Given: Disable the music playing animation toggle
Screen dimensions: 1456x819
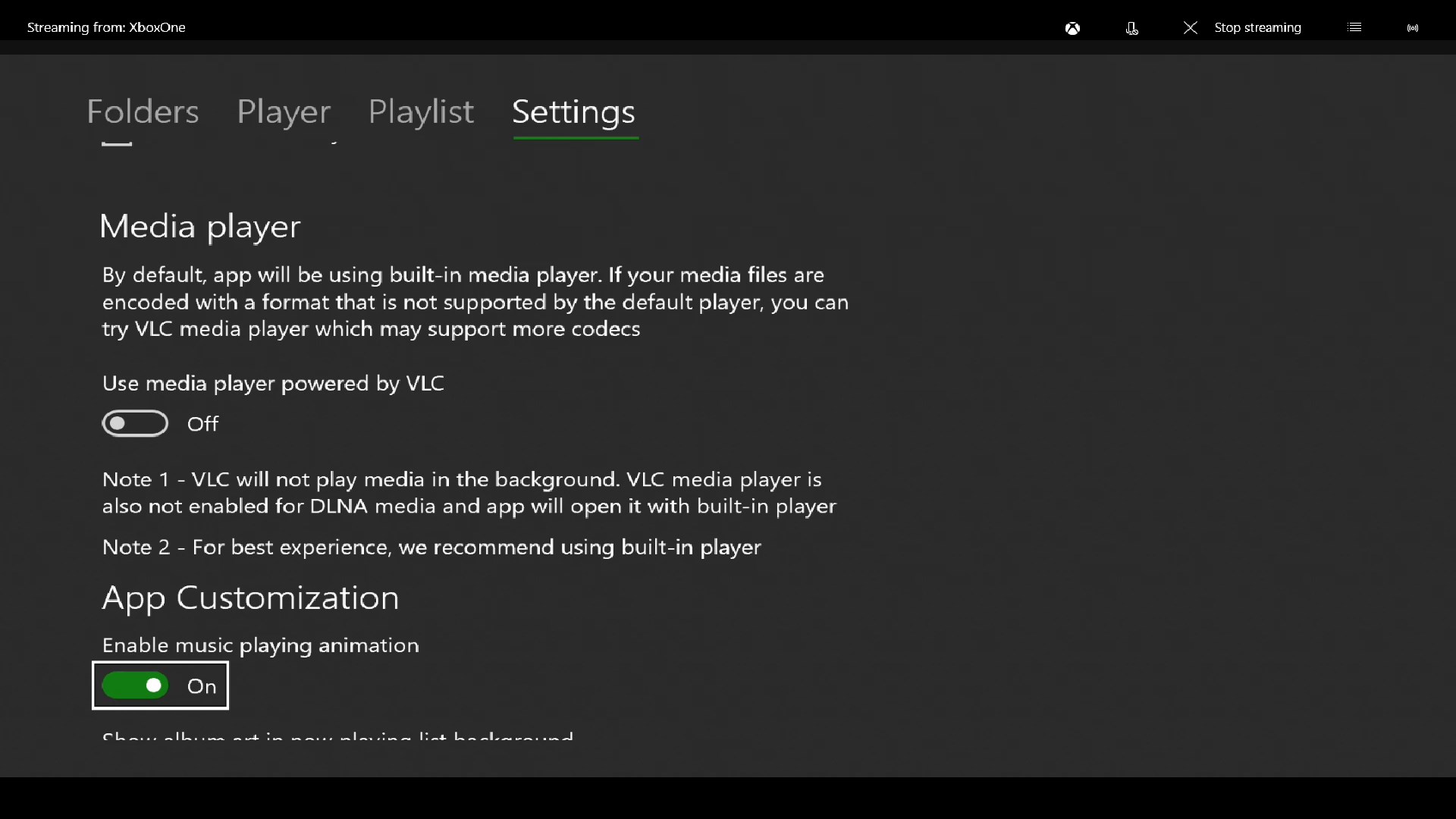Looking at the screenshot, I should (135, 686).
